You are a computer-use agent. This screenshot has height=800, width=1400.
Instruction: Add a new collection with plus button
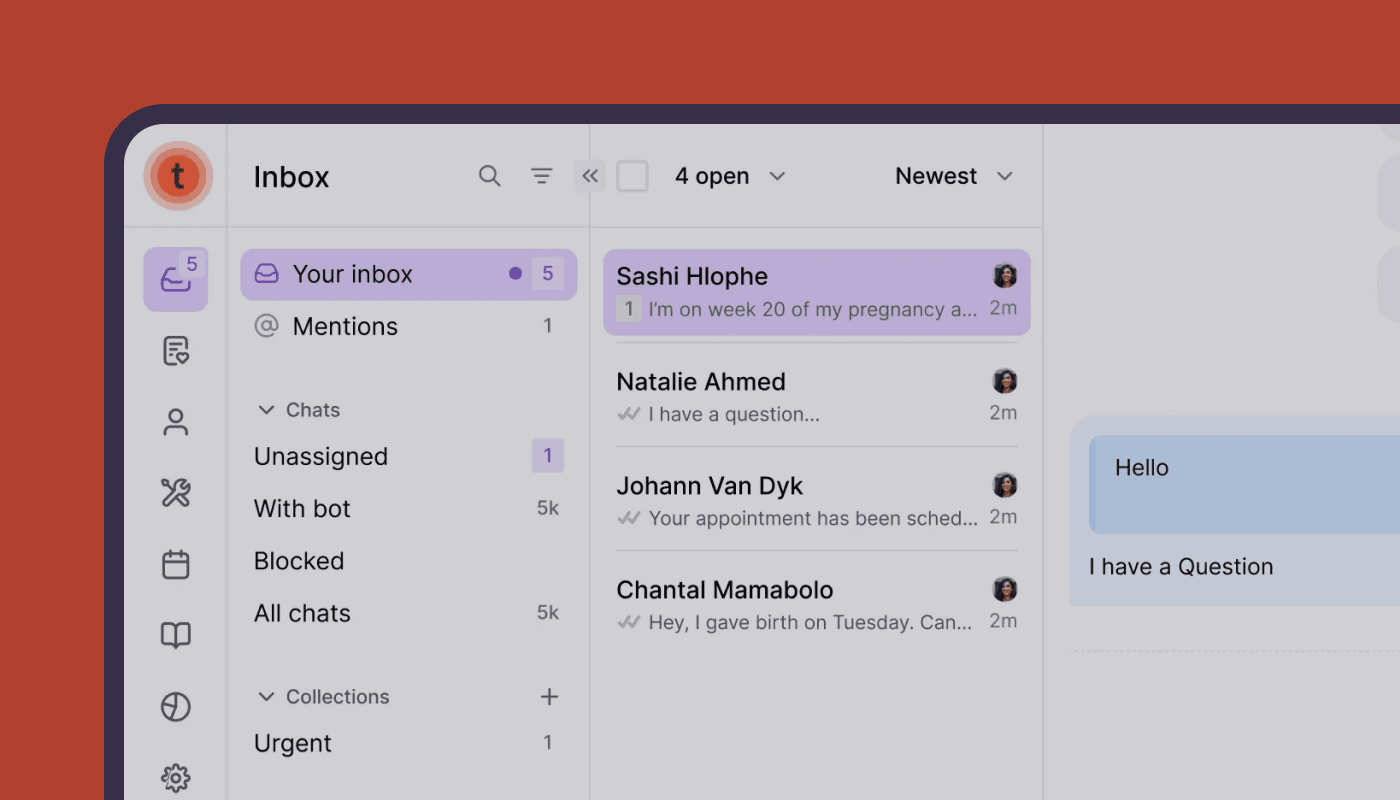click(549, 697)
